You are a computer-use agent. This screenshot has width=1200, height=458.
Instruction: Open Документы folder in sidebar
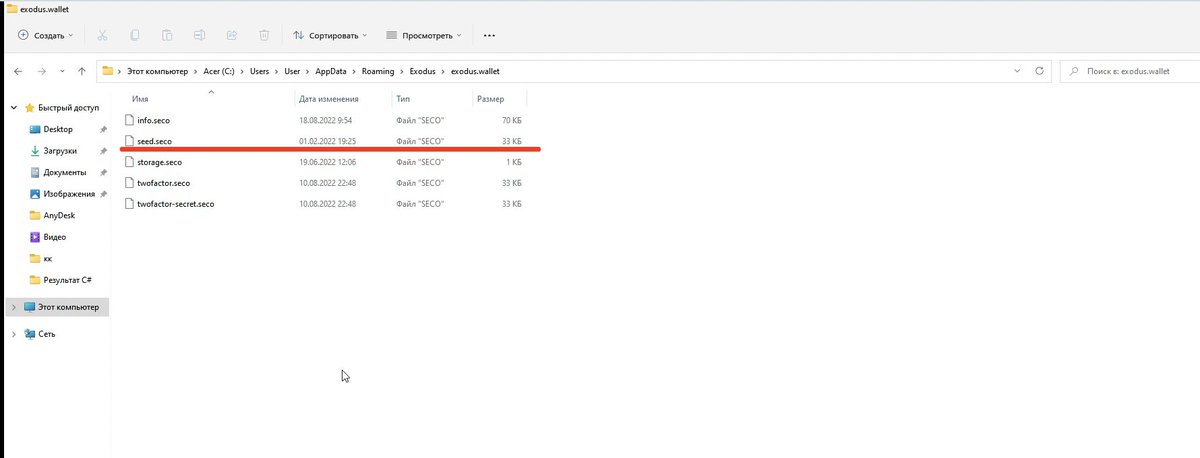click(x=65, y=172)
